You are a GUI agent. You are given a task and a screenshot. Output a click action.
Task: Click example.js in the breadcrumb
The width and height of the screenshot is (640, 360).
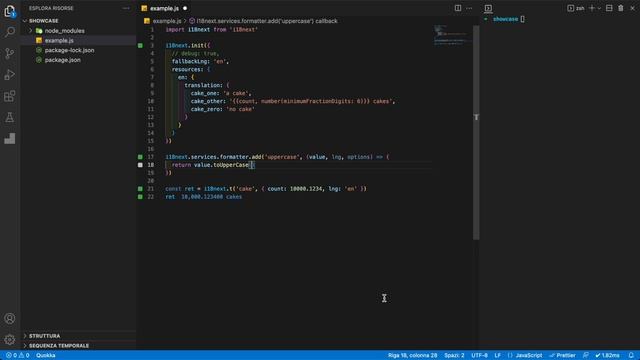(x=167, y=21)
